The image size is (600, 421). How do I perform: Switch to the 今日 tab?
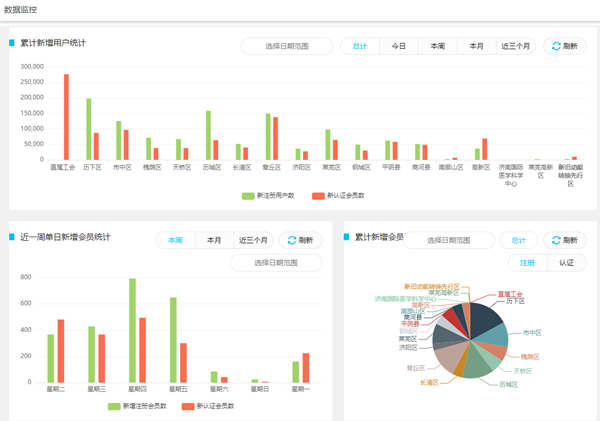[399, 46]
